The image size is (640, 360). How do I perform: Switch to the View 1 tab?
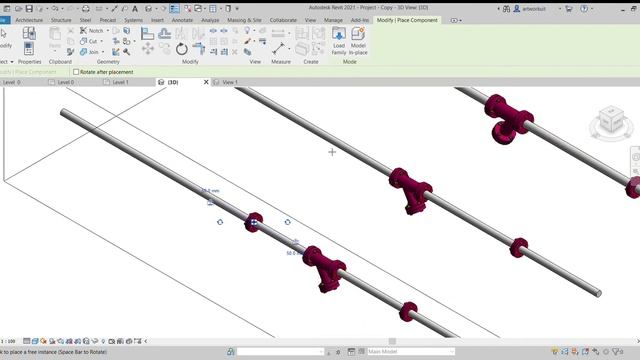click(x=230, y=82)
